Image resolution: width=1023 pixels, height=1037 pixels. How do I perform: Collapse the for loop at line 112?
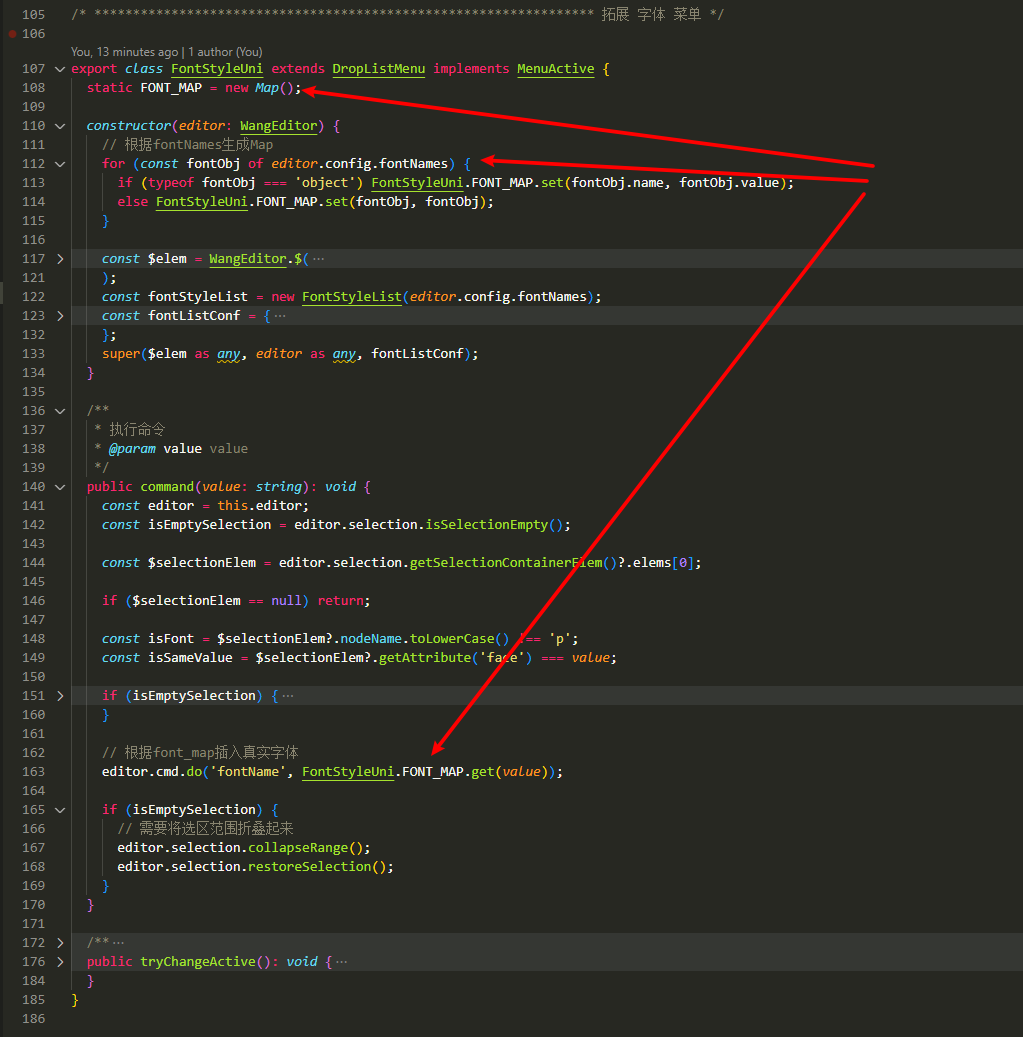click(60, 164)
